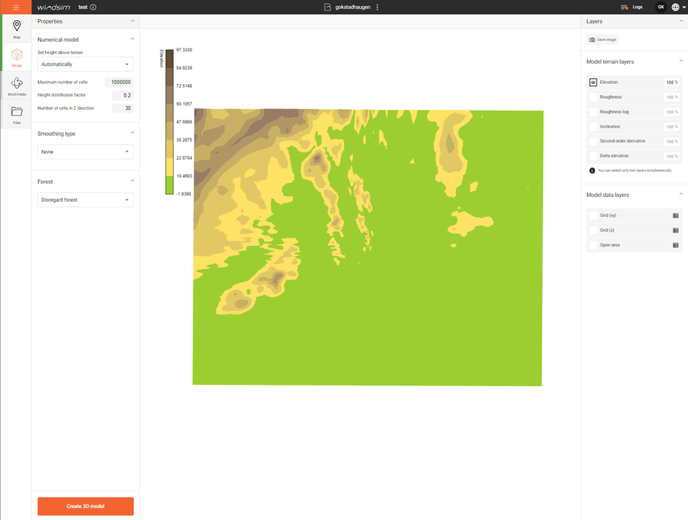Hide the Elevation terrain layer
Viewport: 688px width, 520px height.
click(593, 82)
